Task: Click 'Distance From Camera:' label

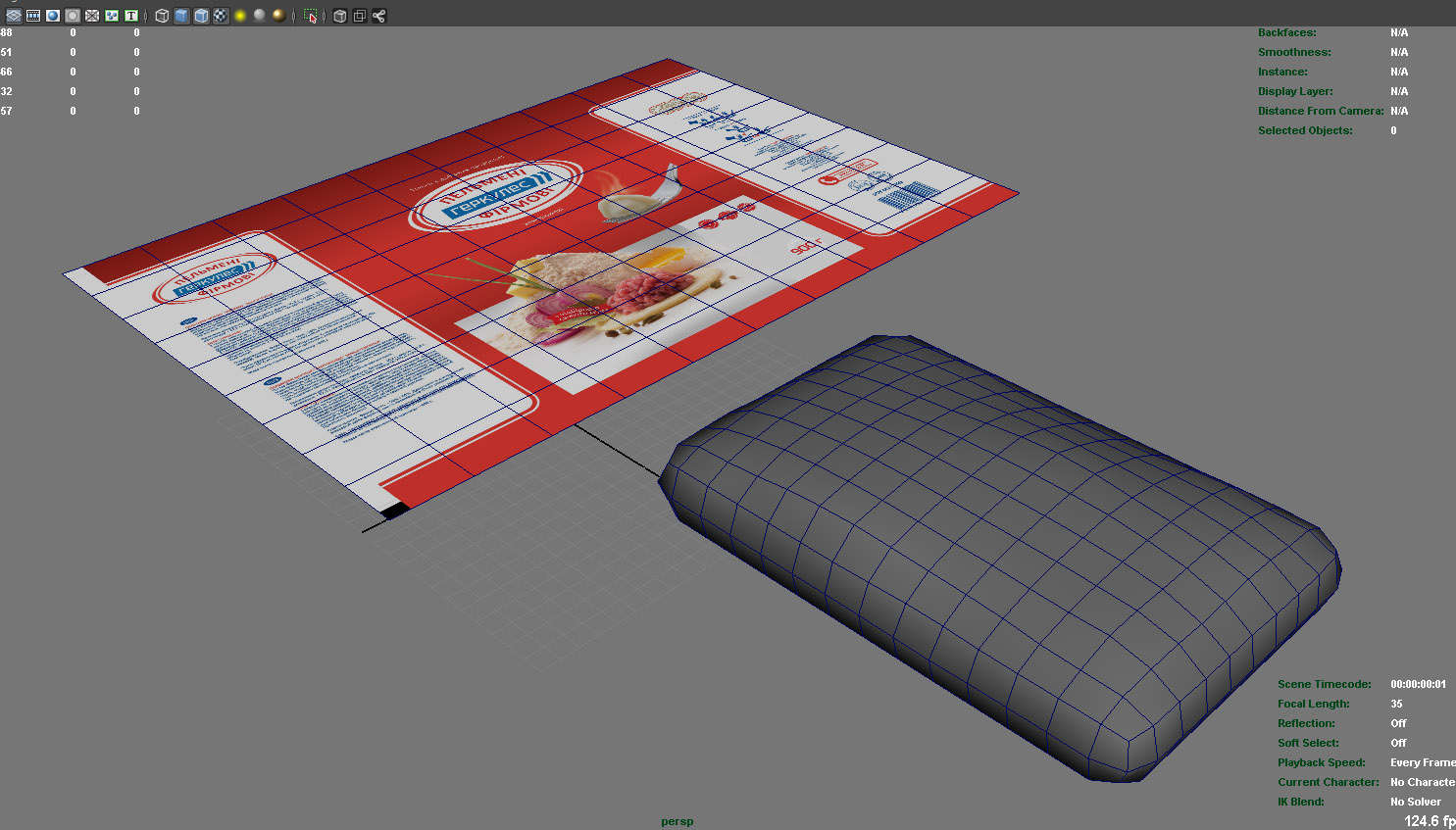Action: [x=1321, y=111]
